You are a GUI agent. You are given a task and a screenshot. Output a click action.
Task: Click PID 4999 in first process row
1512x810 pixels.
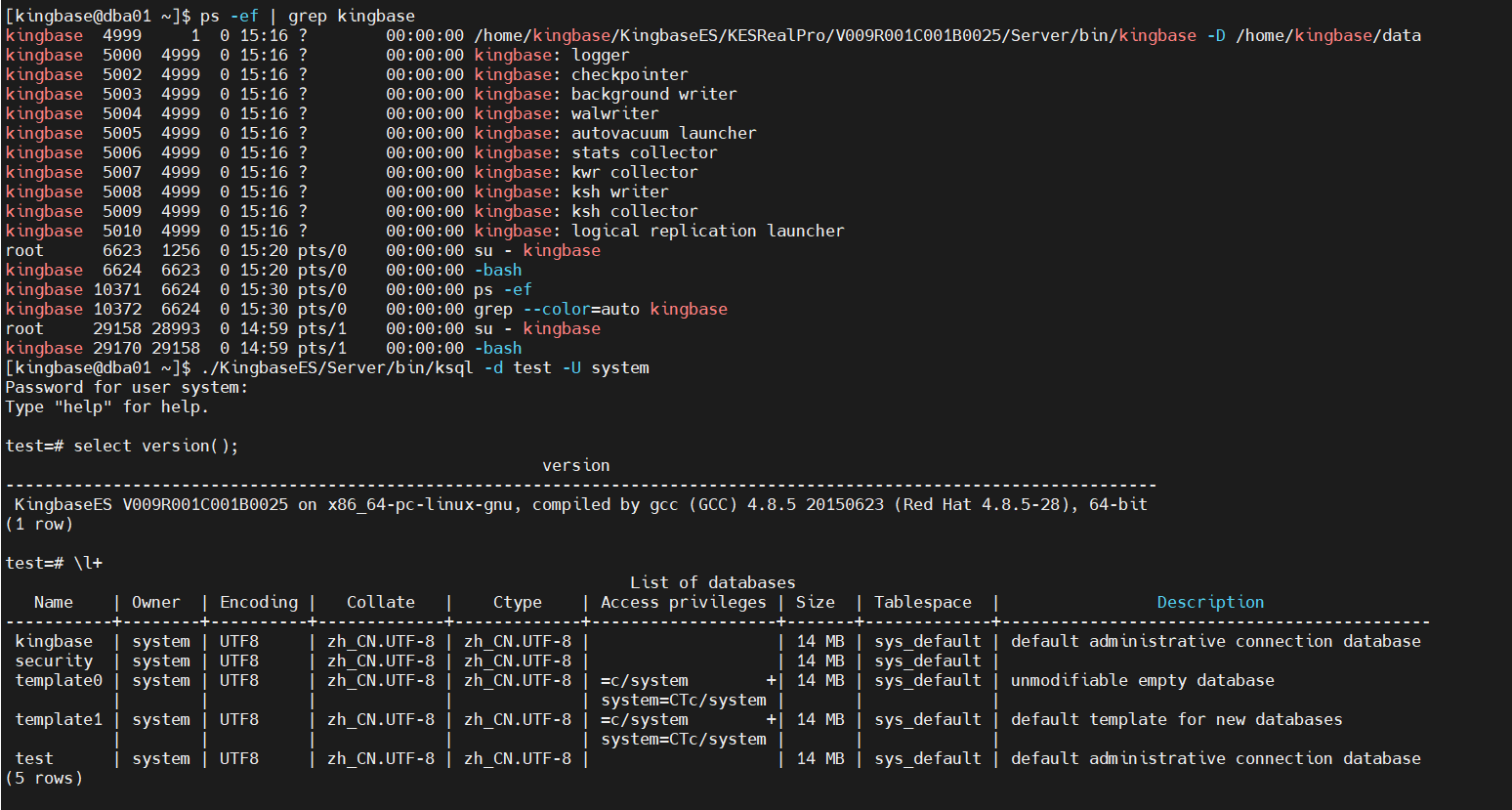click(x=122, y=35)
